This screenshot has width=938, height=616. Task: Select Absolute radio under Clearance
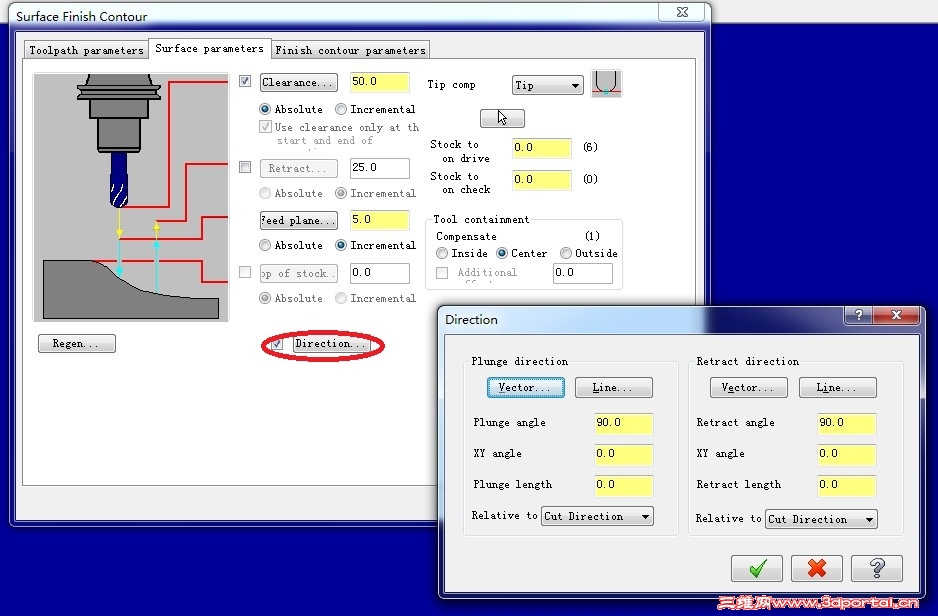[x=265, y=109]
